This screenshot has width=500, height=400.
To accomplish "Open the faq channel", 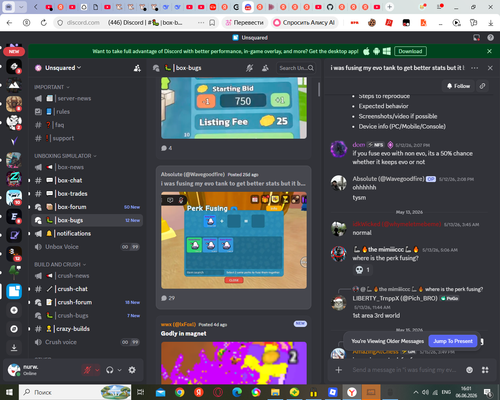I will (x=87, y=125).
